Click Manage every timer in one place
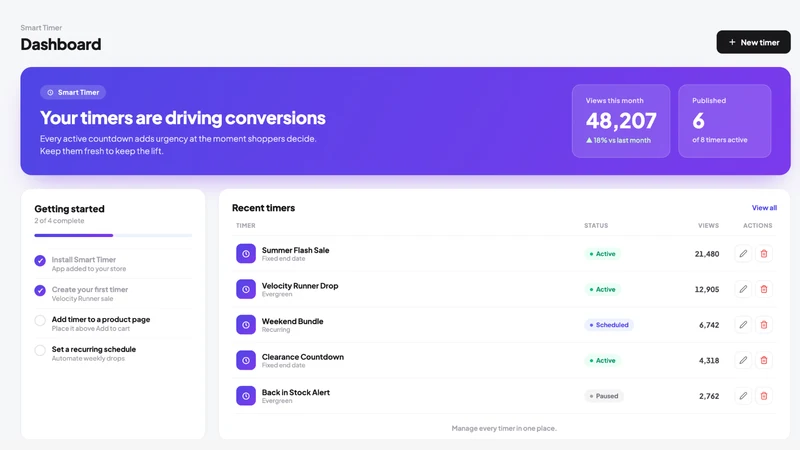 pyautogui.click(x=504, y=428)
